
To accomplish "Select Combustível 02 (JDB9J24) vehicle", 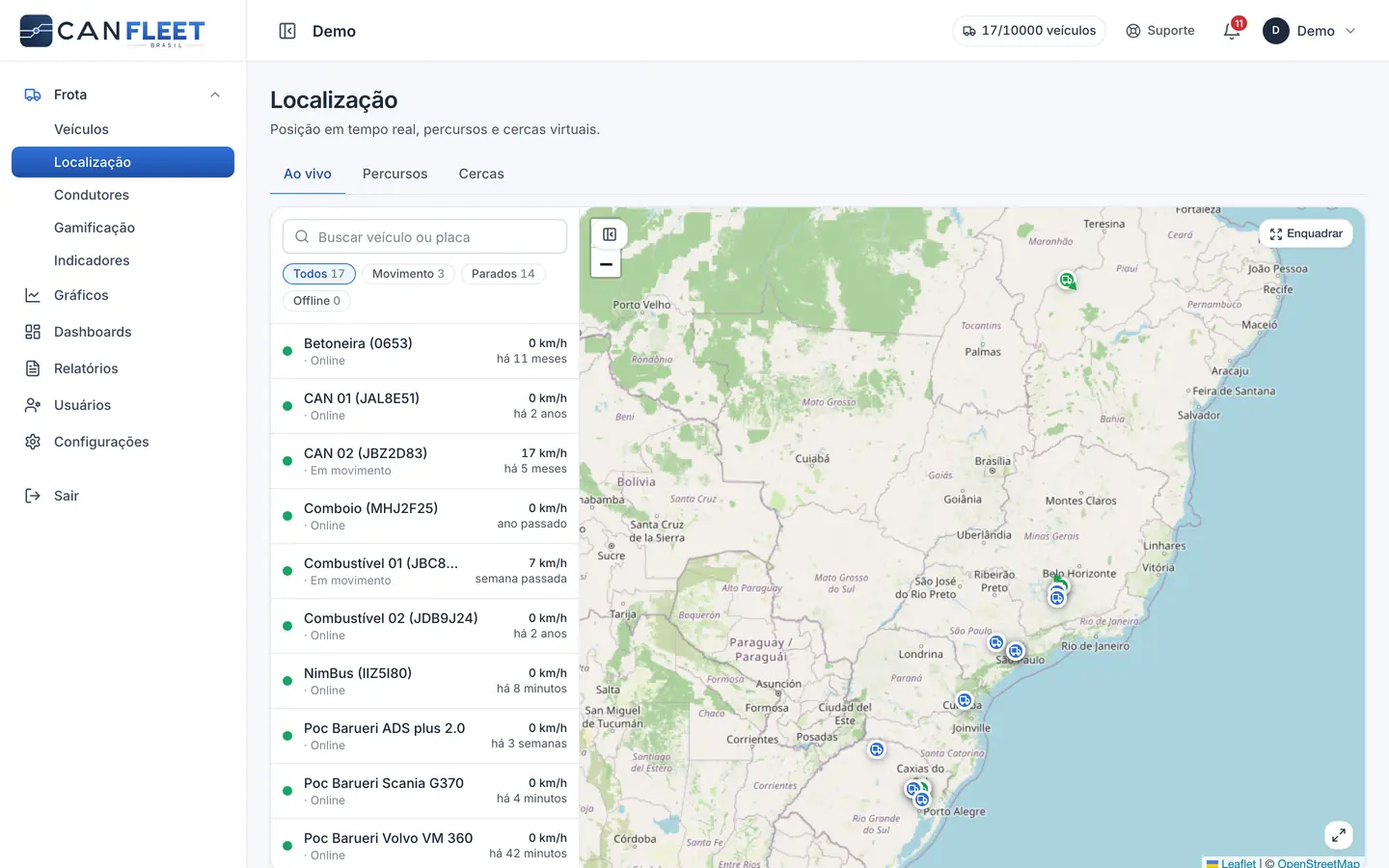I will [424, 626].
